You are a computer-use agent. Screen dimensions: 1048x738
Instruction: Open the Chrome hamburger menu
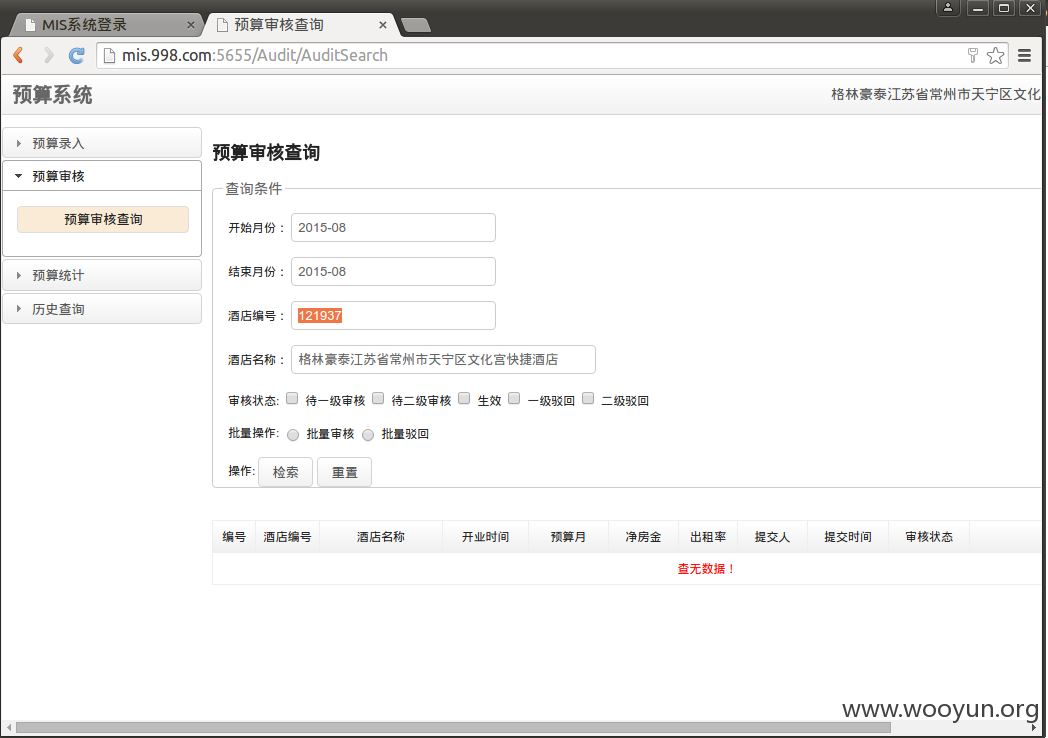(x=1024, y=55)
